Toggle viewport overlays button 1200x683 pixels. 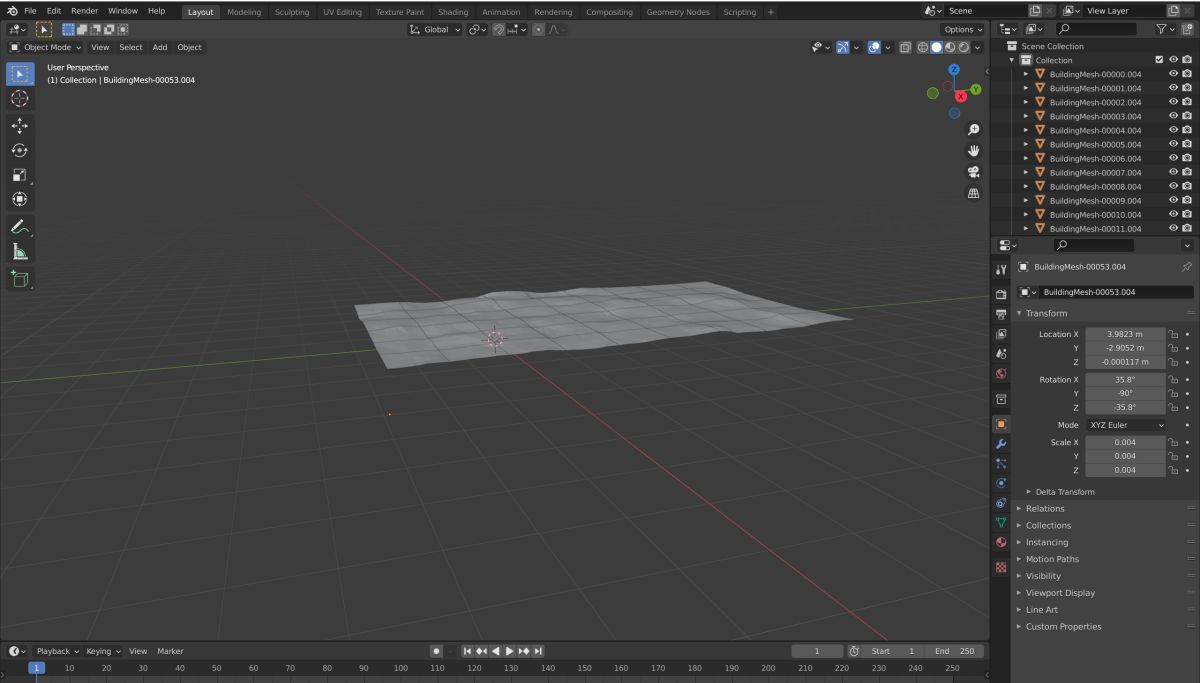tap(873, 47)
